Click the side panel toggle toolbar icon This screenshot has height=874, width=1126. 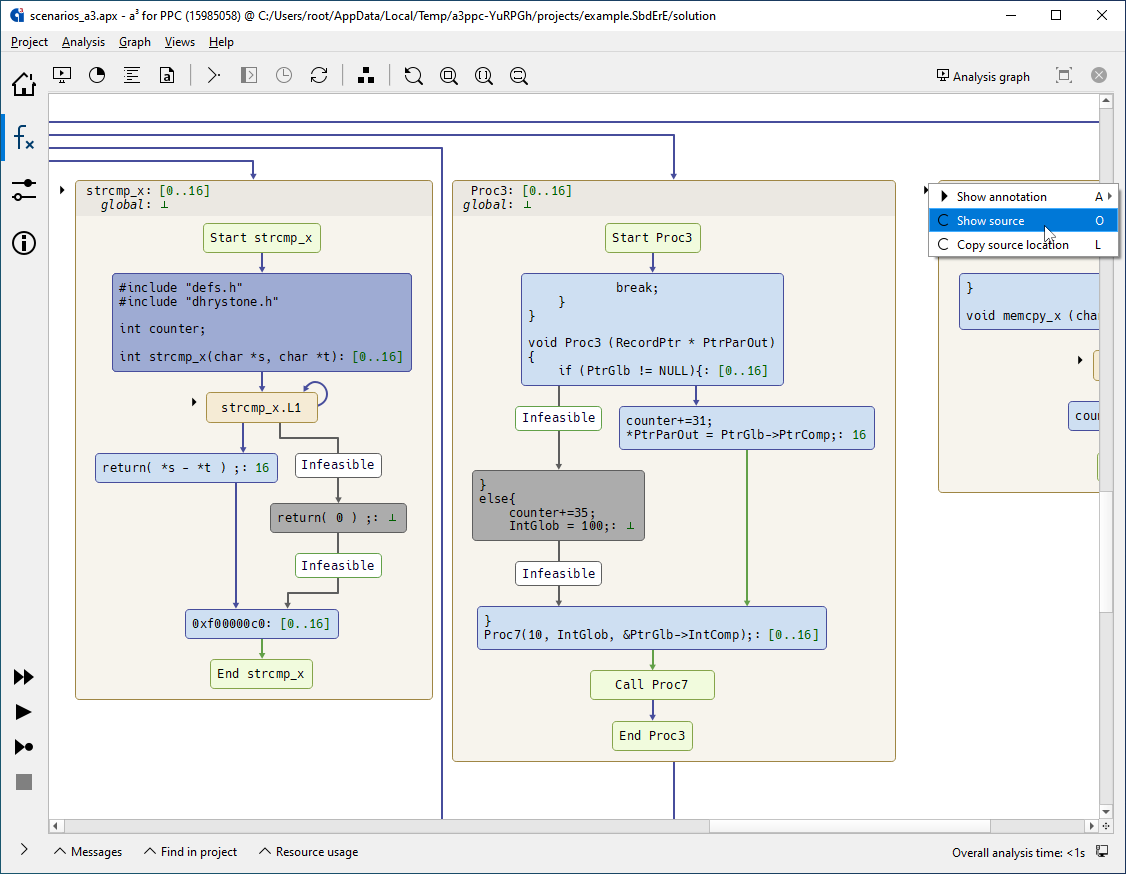click(x=248, y=75)
